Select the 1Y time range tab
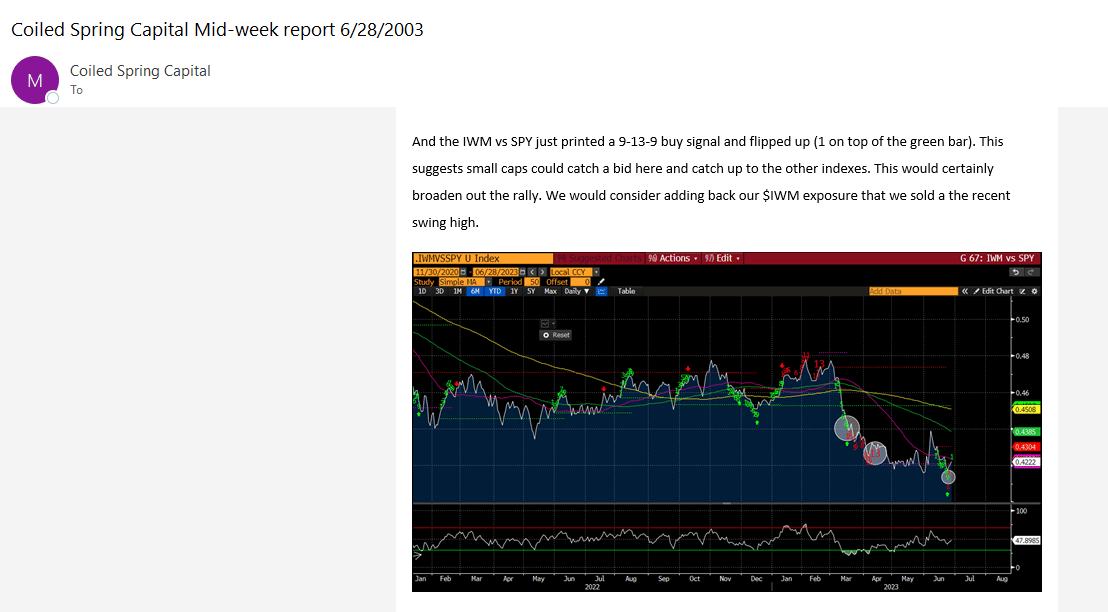This screenshot has height=612, width=1108. tap(514, 291)
